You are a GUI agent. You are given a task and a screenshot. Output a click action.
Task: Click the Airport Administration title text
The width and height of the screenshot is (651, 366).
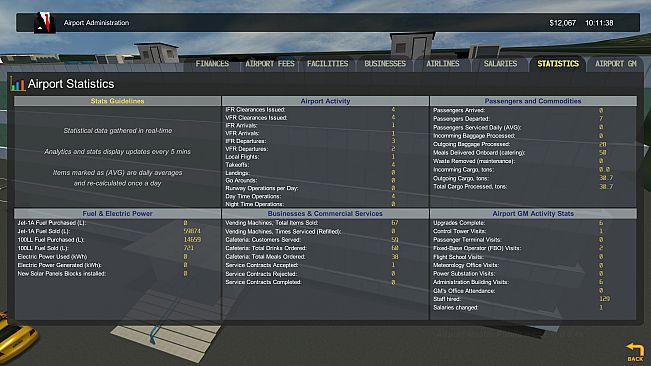coord(96,23)
